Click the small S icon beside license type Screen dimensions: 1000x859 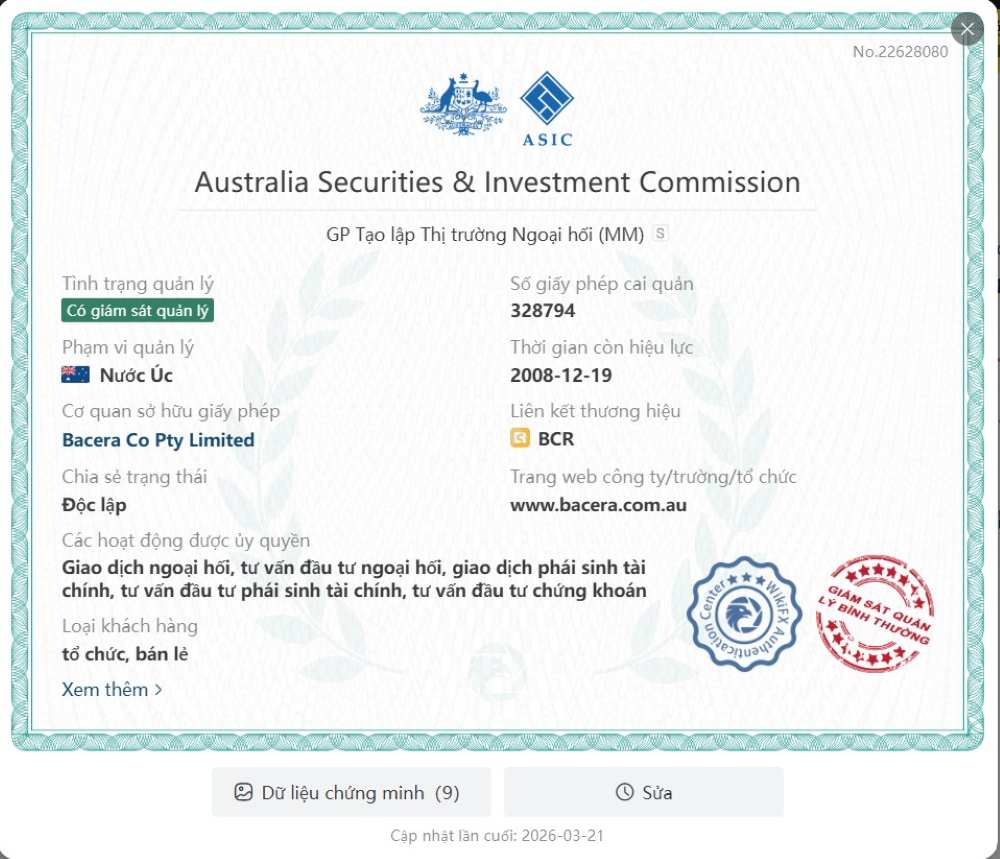click(659, 233)
